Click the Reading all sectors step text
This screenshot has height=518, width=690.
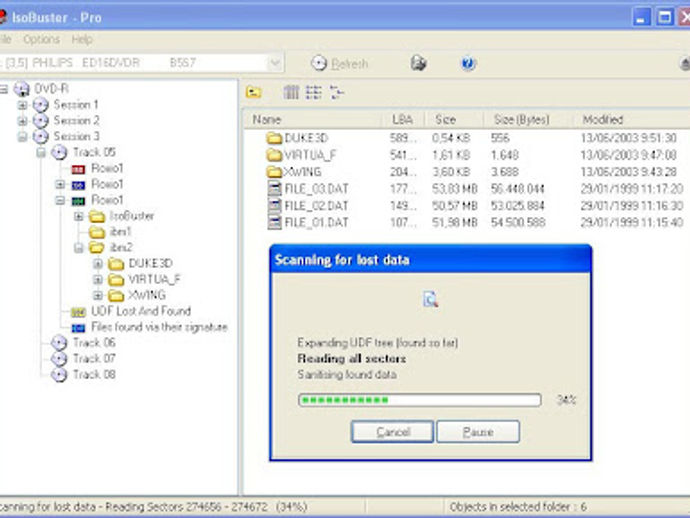tap(352, 359)
